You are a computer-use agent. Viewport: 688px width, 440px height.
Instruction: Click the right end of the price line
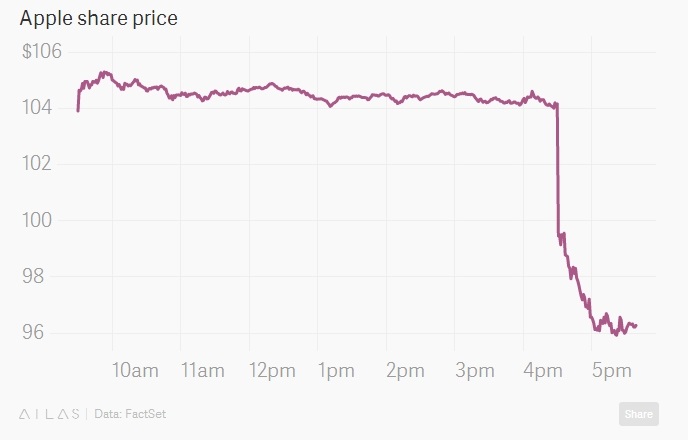point(636,326)
